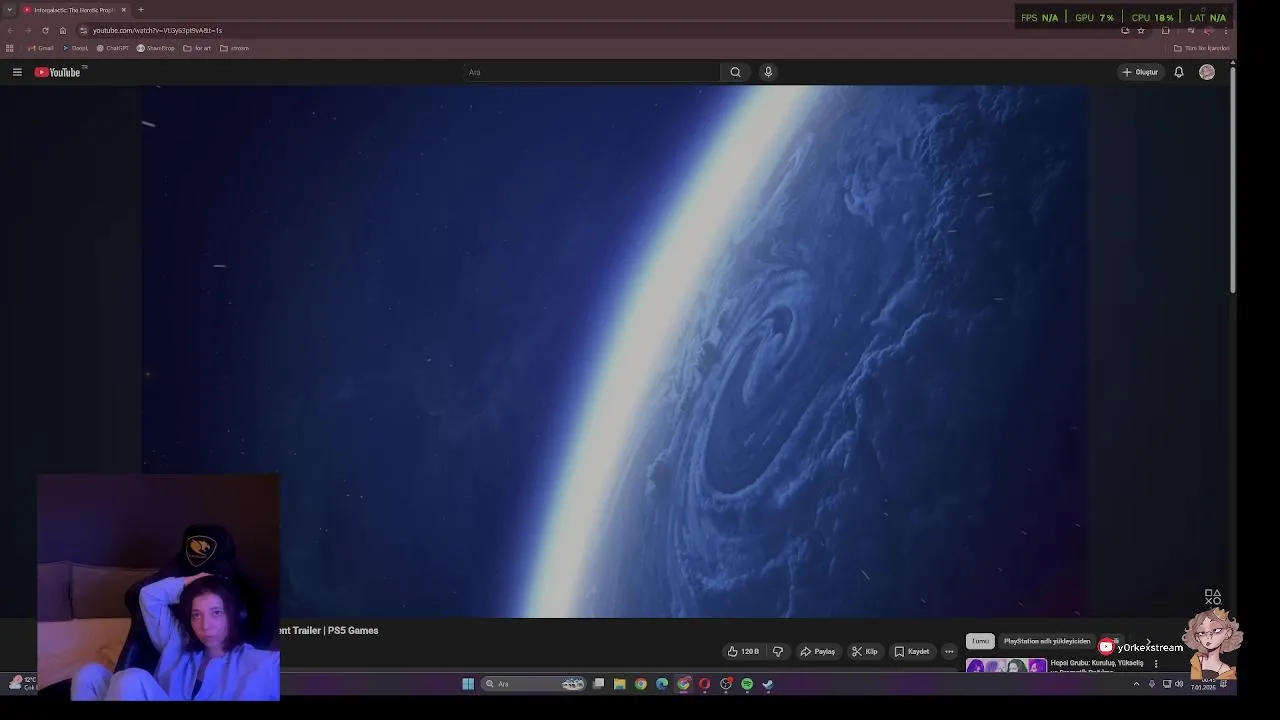Open the site info icon in address bar
The height and width of the screenshot is (720, 1280).
(84, 30)
